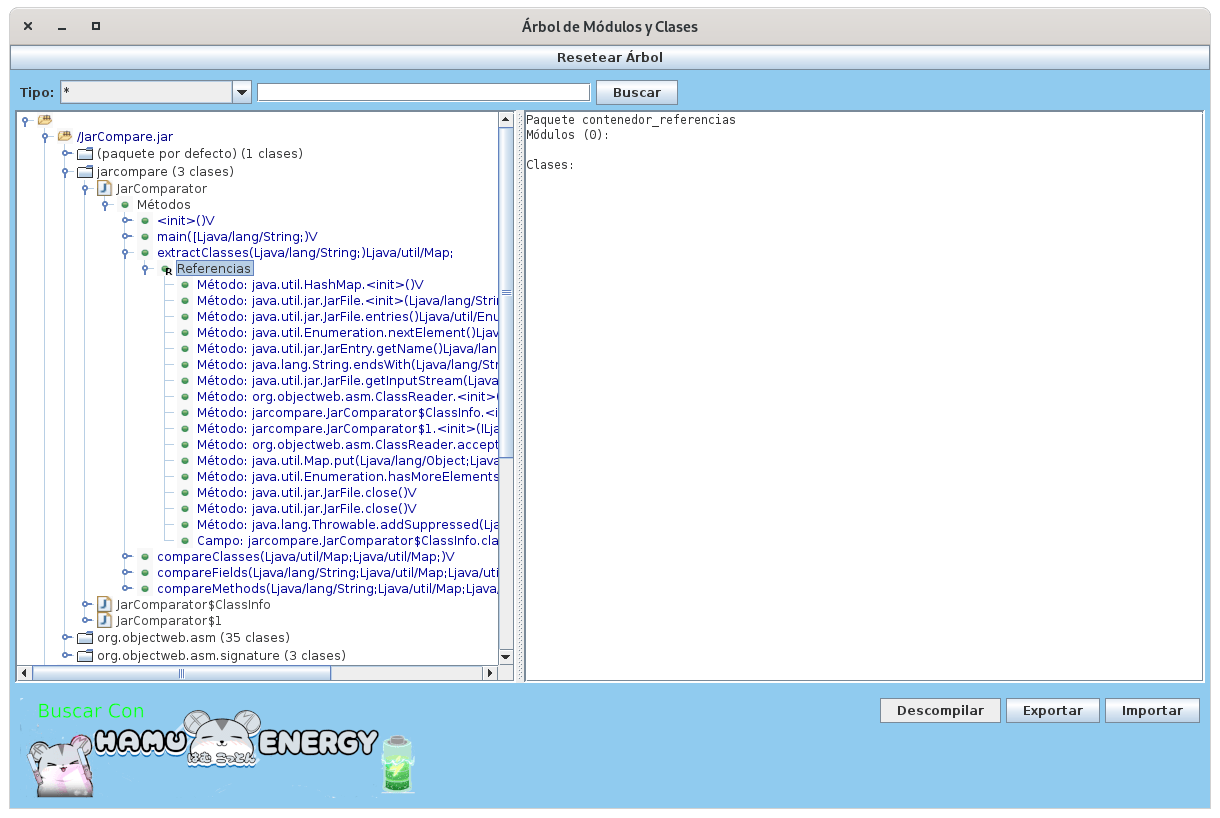Click the JarComparator class file icon
This screenshot has height=818, width=1220.
pos(104,188)
